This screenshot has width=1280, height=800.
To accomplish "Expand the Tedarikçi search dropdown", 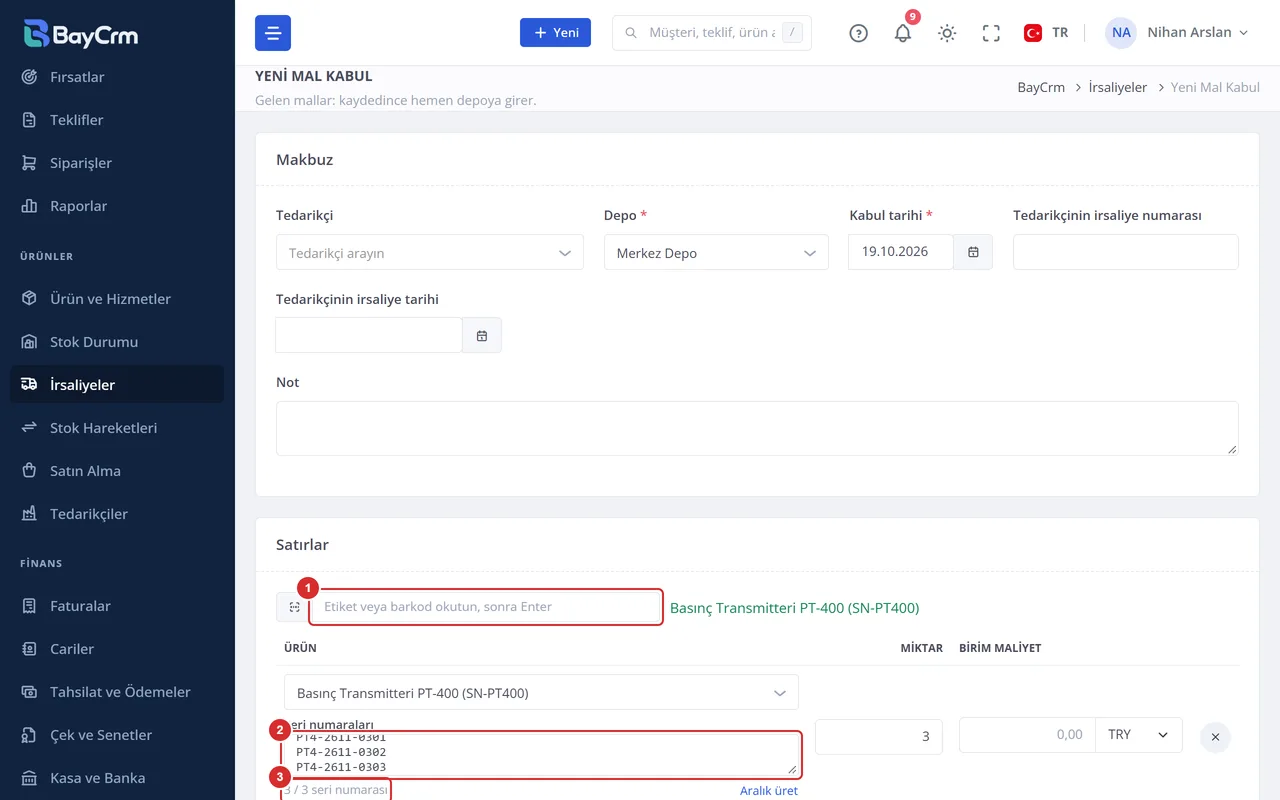I will pyautogui.click(x=430, y=253).
